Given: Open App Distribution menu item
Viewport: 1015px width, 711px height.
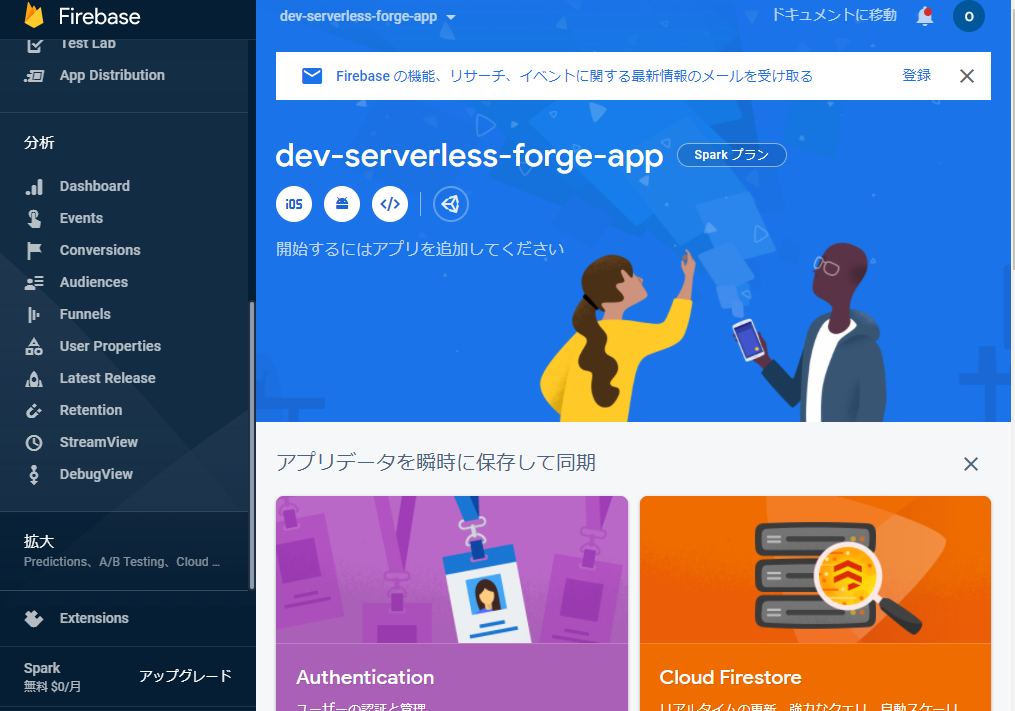Looking at the screenshot, I should coord(112,75).
